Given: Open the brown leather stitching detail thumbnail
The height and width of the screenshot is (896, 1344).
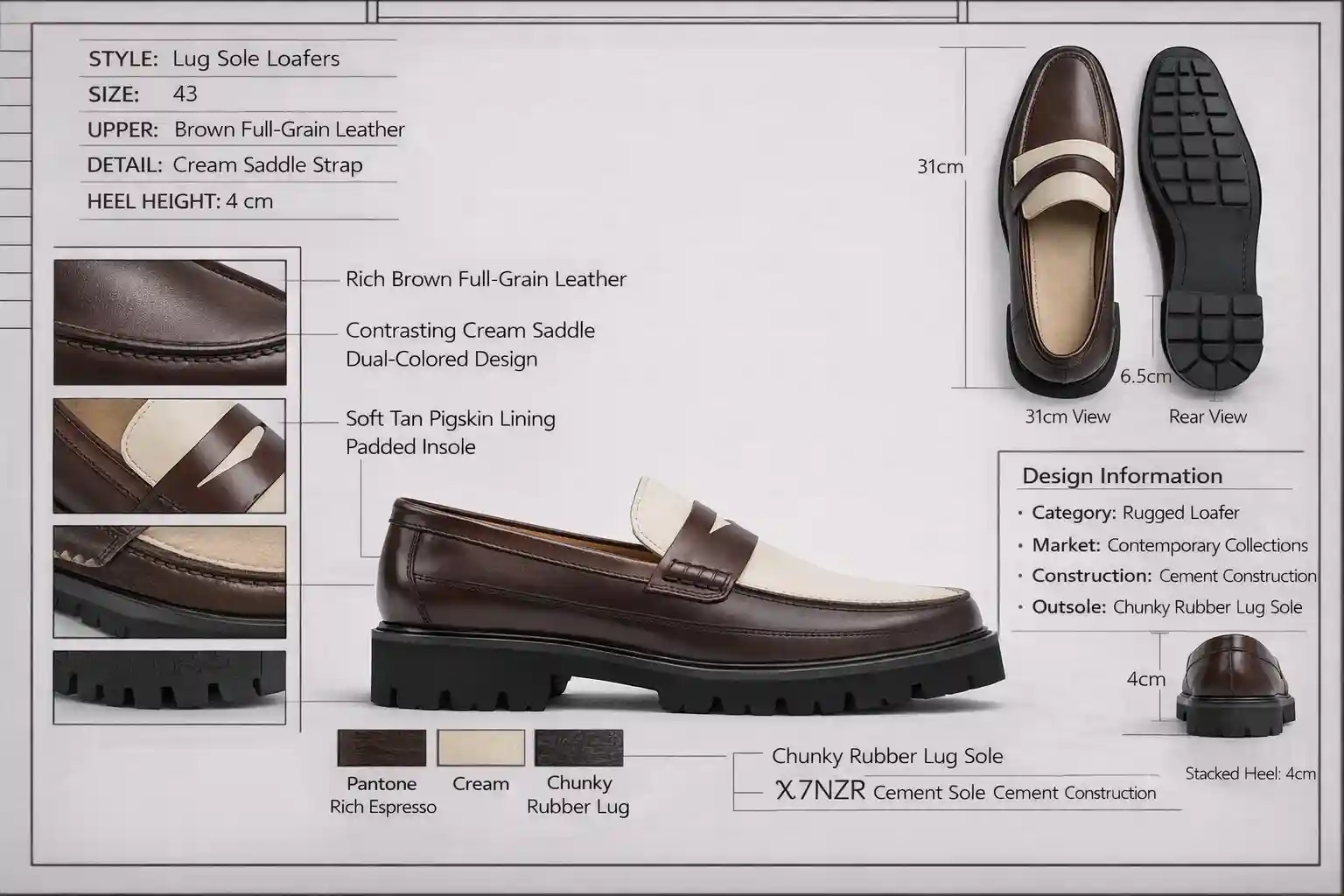Looking at the screenshot, I should (170, 322).
